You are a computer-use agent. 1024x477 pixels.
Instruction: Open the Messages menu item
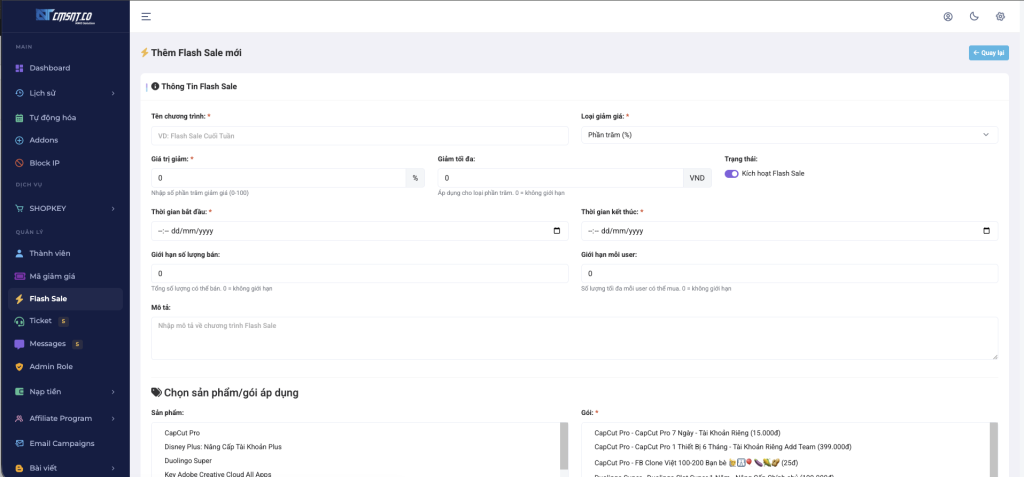(47, 344)
